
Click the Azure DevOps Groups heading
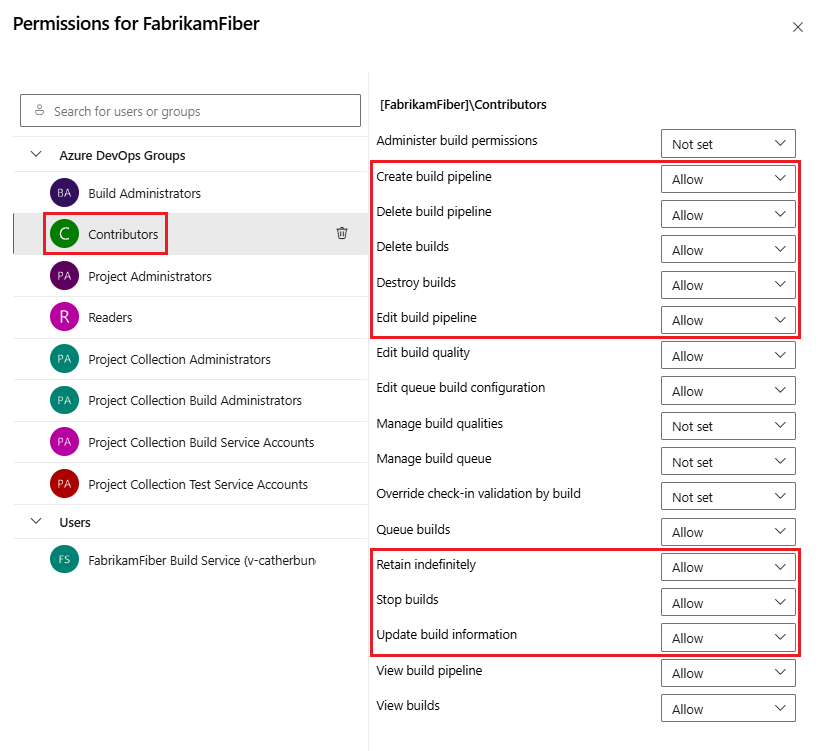[x=122, y=156]
